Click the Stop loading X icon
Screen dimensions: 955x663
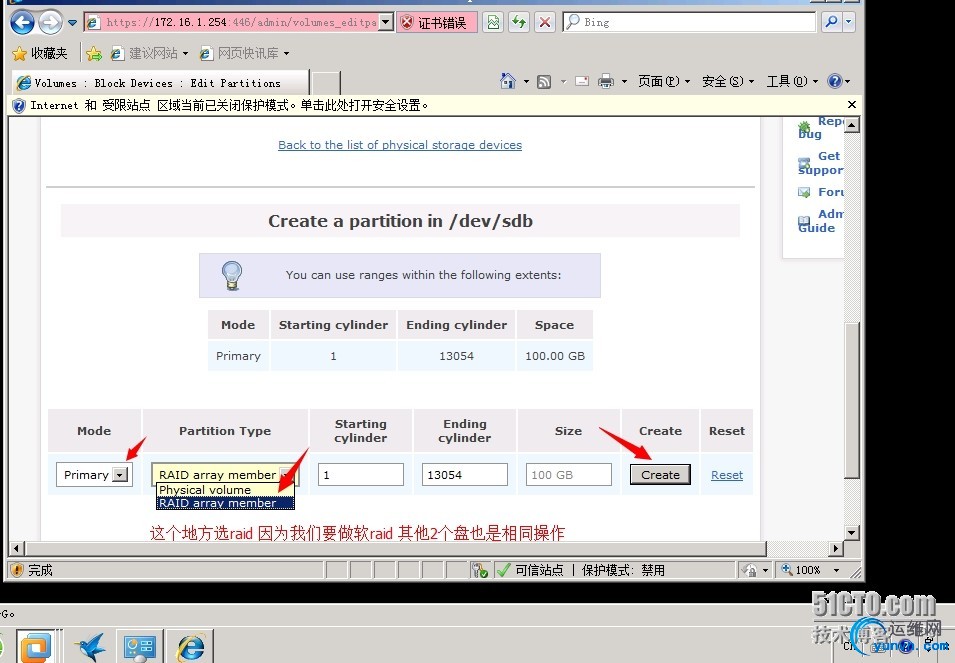pos(545,23)
